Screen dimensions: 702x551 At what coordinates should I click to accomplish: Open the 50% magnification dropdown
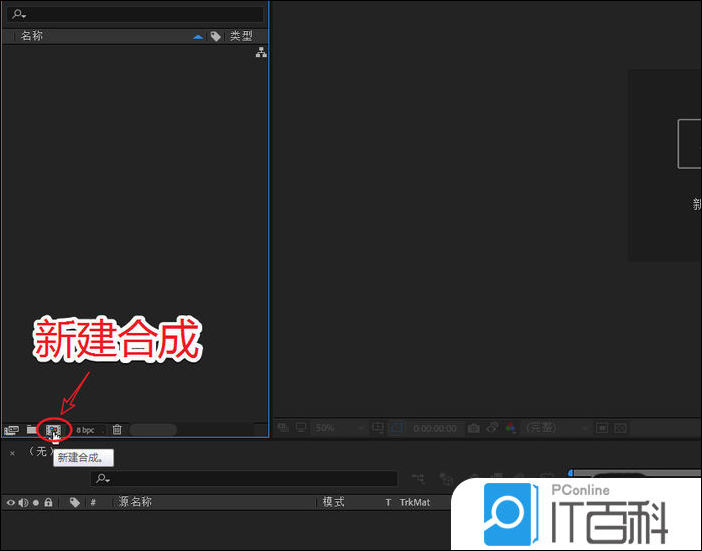(x=338, y=428)
